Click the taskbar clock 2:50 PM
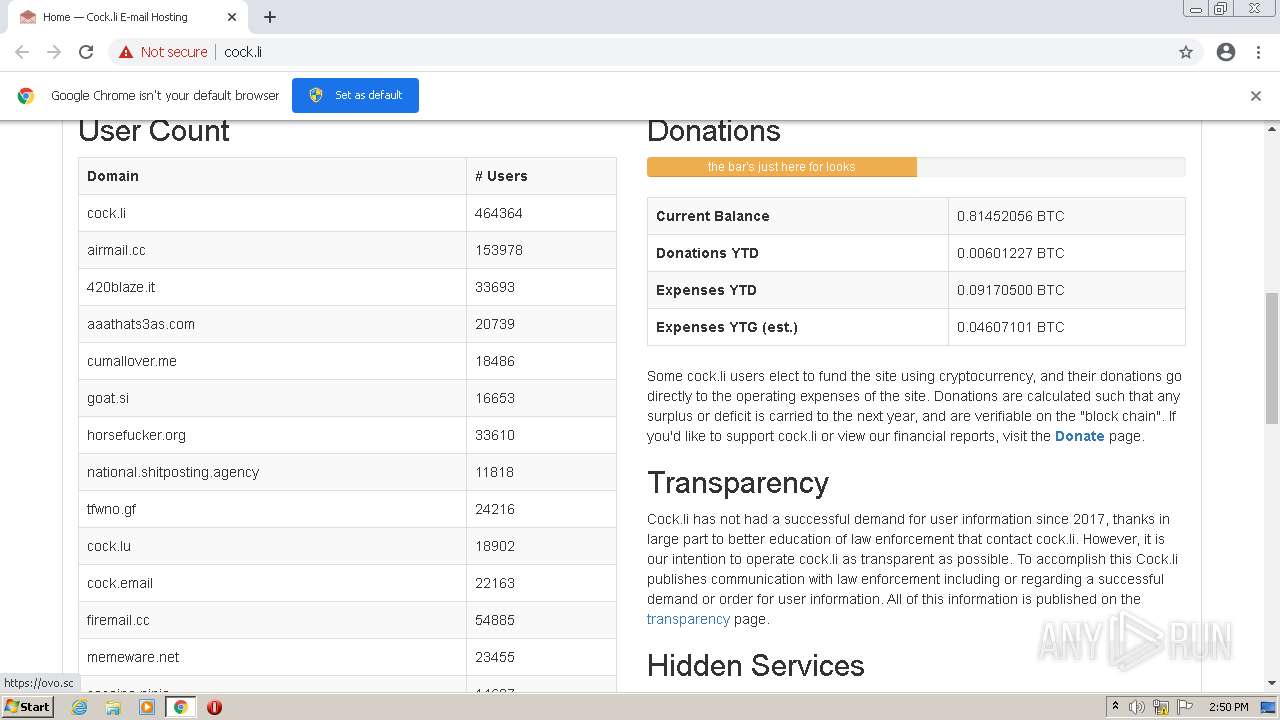The height and width of the screenshot is (720, 1280). (1228, 707)
